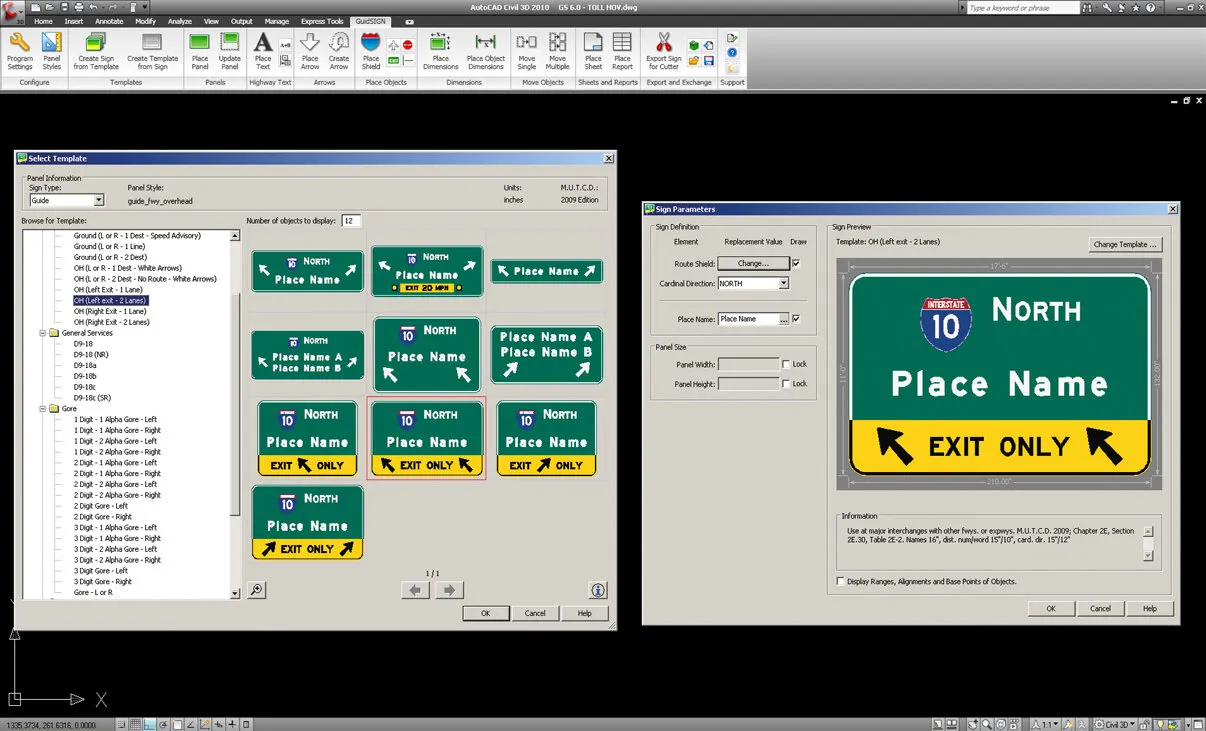The image size is (1206, 731).
Task: Click the blue help icon in Support panel
Action: coord(733,52)
